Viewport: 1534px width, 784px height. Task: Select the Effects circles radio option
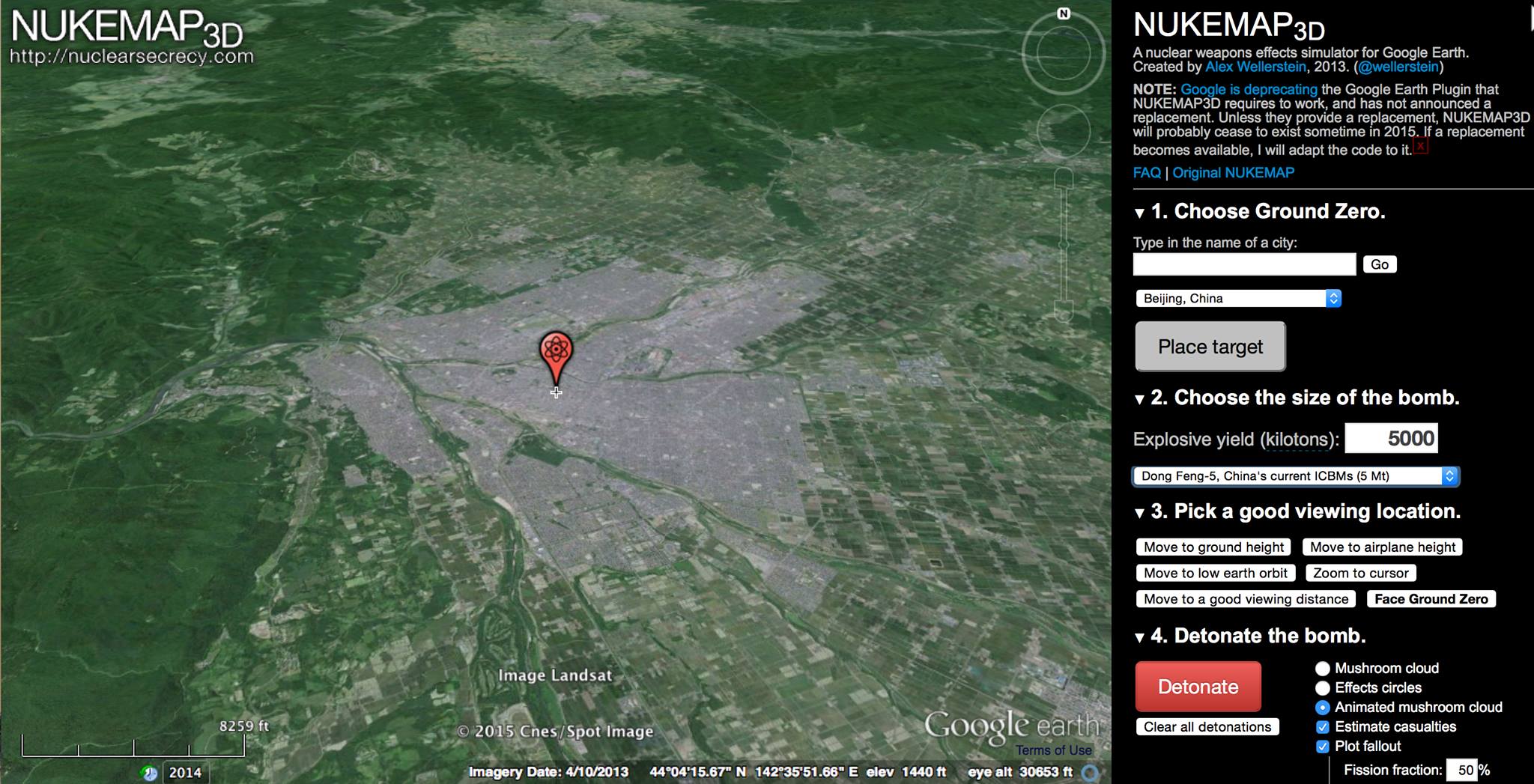click(x=1323, y=687)
